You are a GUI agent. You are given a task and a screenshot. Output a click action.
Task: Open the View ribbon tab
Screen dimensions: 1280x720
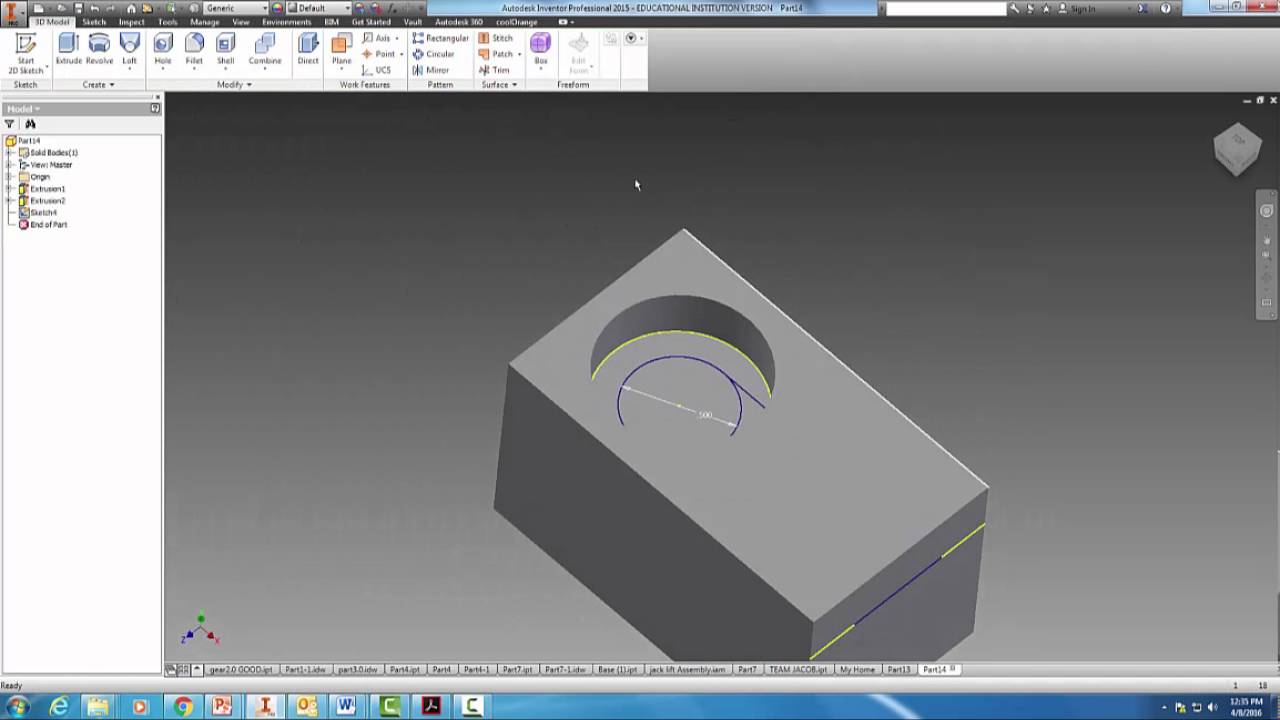point(241,22)
